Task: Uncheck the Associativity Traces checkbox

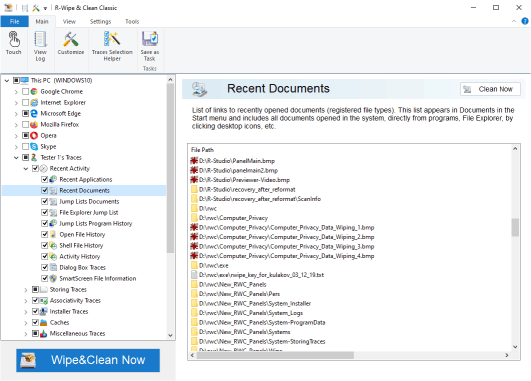Action: click(x=35, y=300)
